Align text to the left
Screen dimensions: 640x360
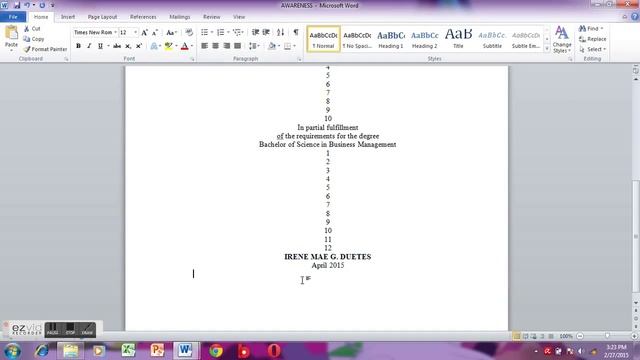(x=204, y=46)
